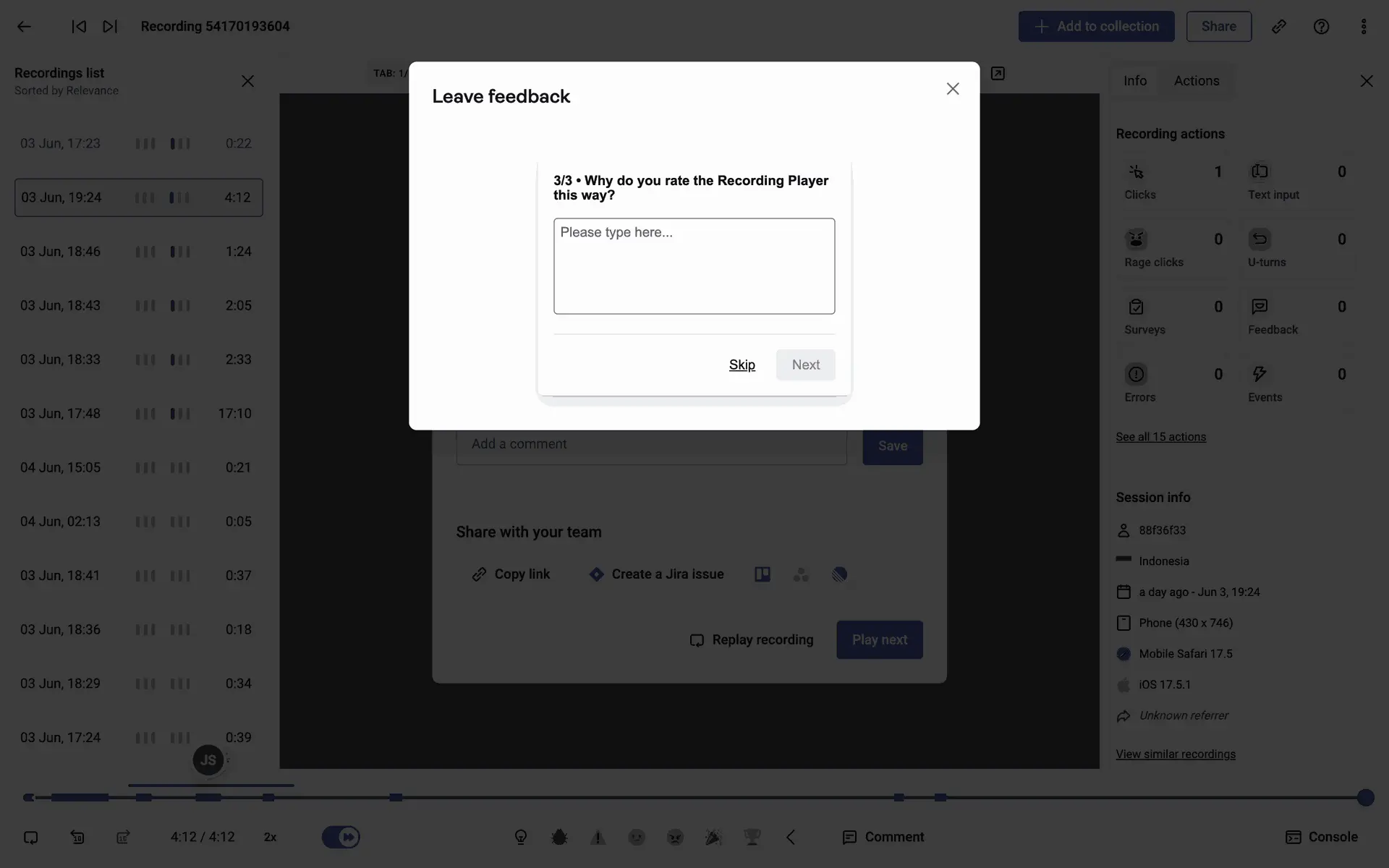Click the party popper reaction icon
The image size is (1389, 868).
coord(713,837)
